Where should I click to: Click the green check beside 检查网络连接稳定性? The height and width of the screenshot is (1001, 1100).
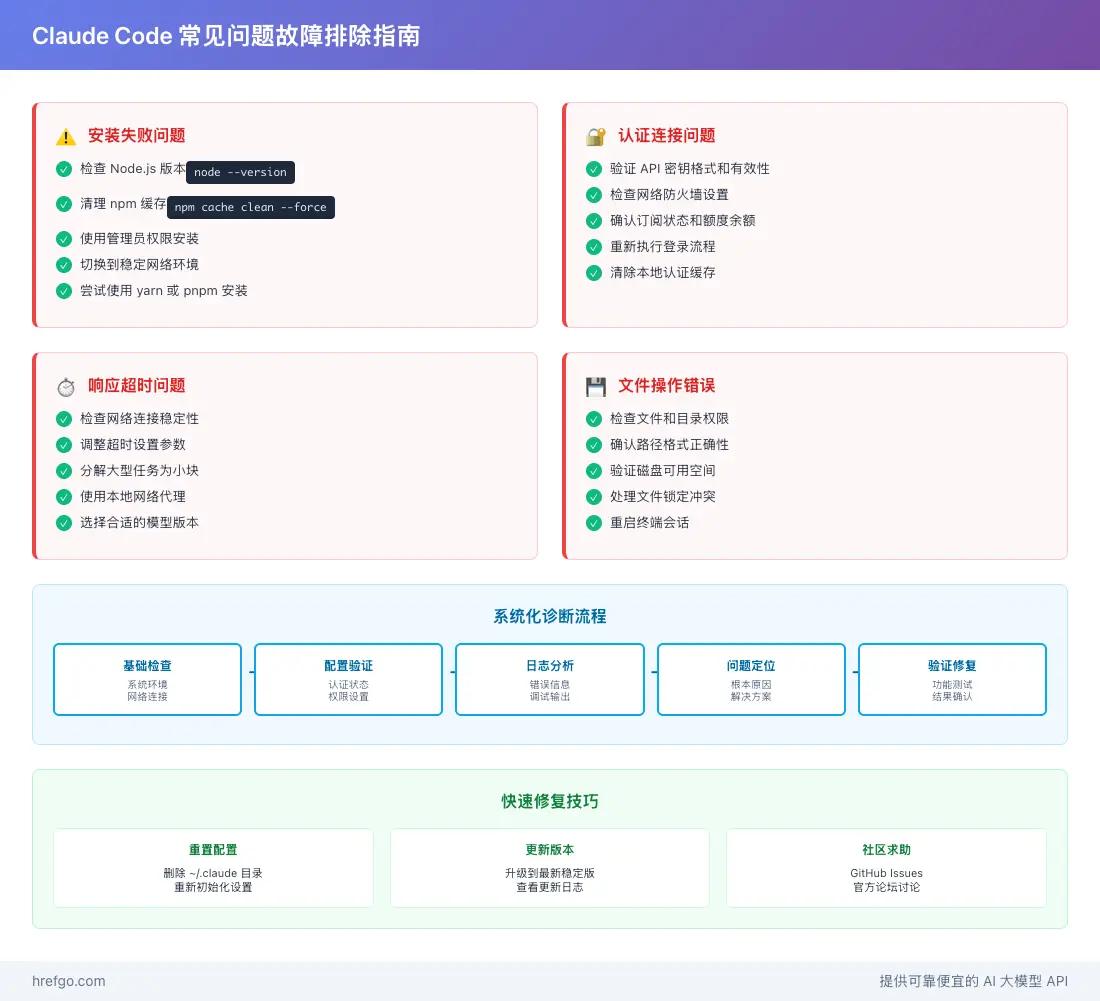[64, 419]
